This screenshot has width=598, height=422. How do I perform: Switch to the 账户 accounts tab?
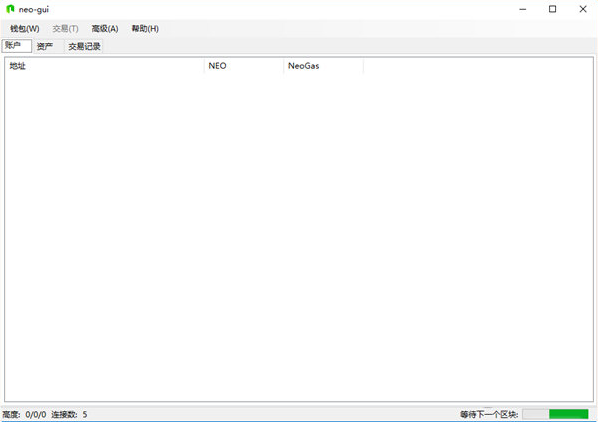(16, 46)
